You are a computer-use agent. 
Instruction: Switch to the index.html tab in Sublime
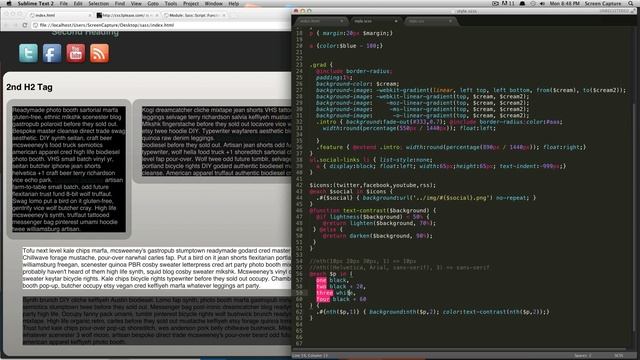[x=321, y=21]
